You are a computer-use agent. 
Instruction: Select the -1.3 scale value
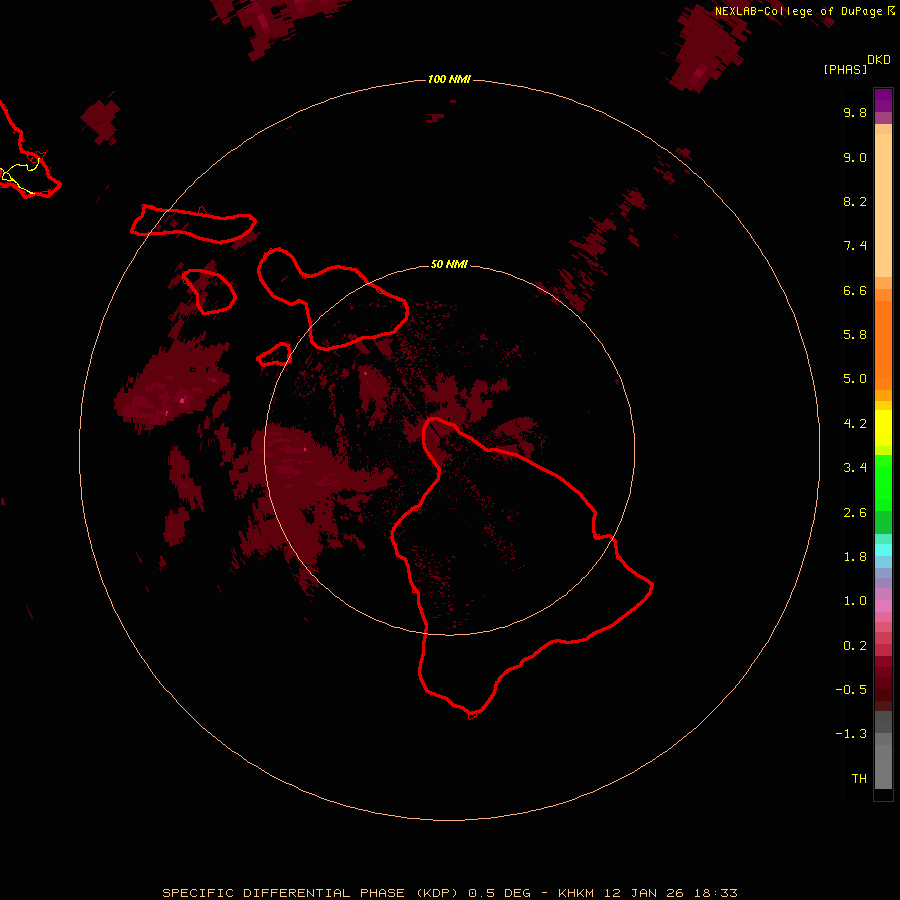[x=851, y=734]
